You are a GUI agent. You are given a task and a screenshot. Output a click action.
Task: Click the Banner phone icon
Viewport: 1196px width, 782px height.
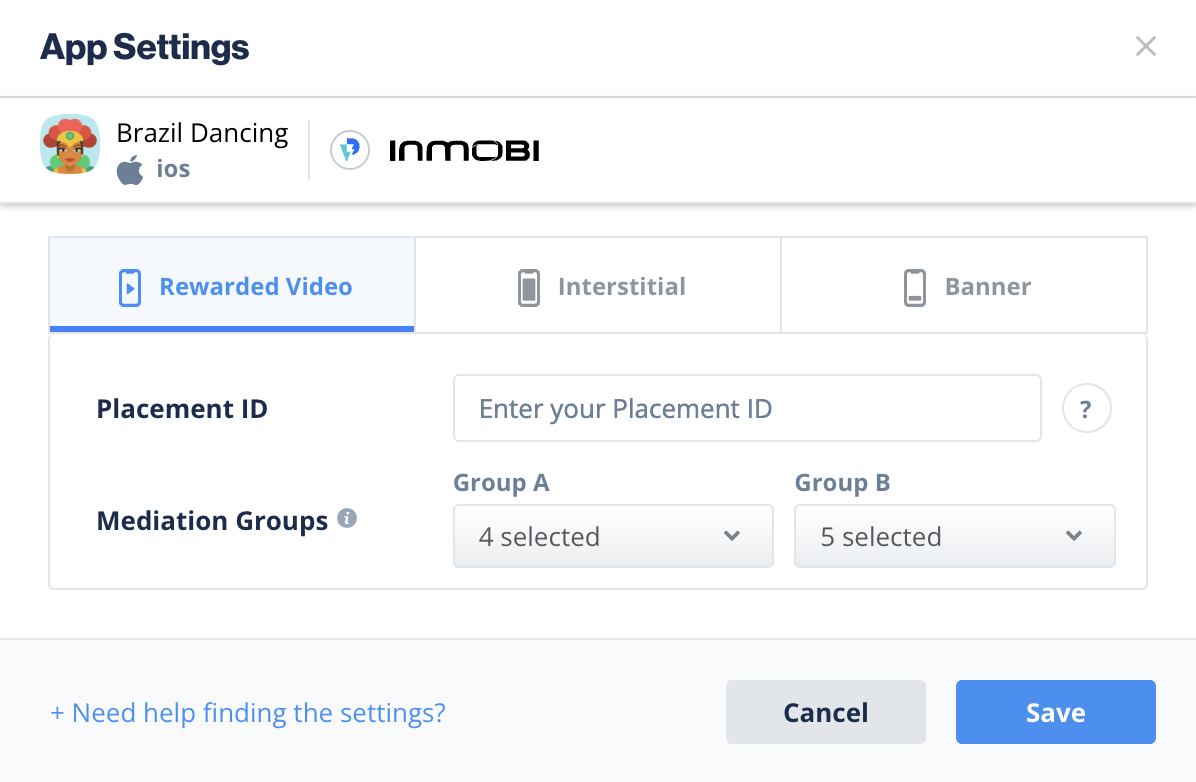coord(915,288)
